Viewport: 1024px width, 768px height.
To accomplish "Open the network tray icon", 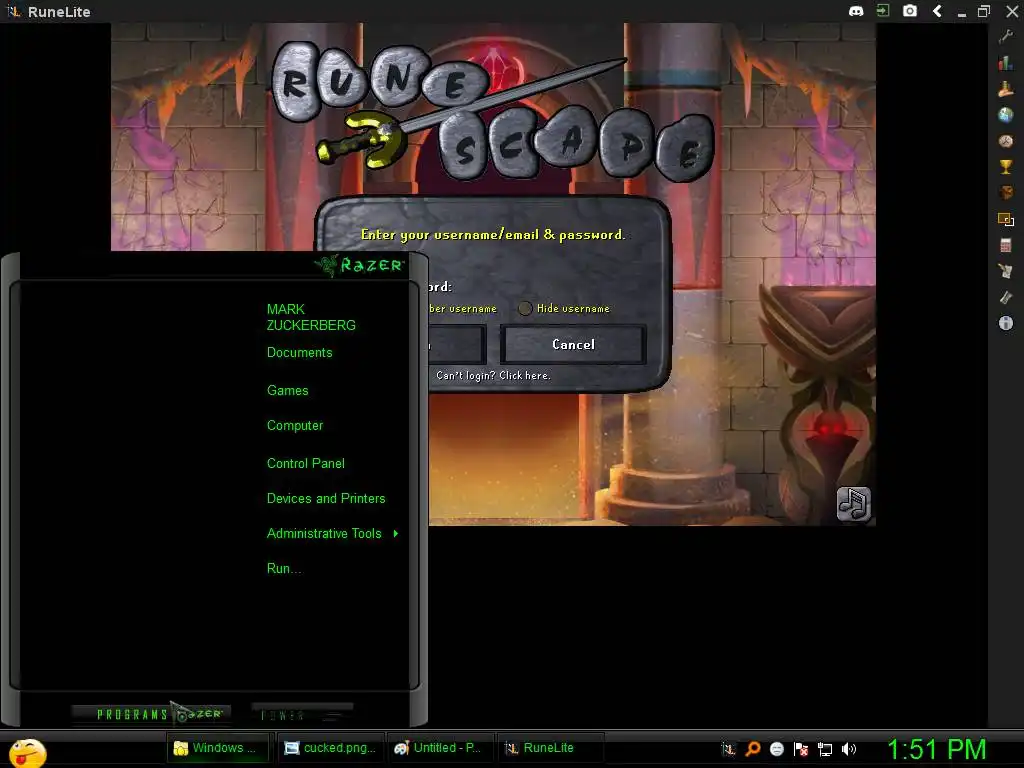I will pos(825,749).
